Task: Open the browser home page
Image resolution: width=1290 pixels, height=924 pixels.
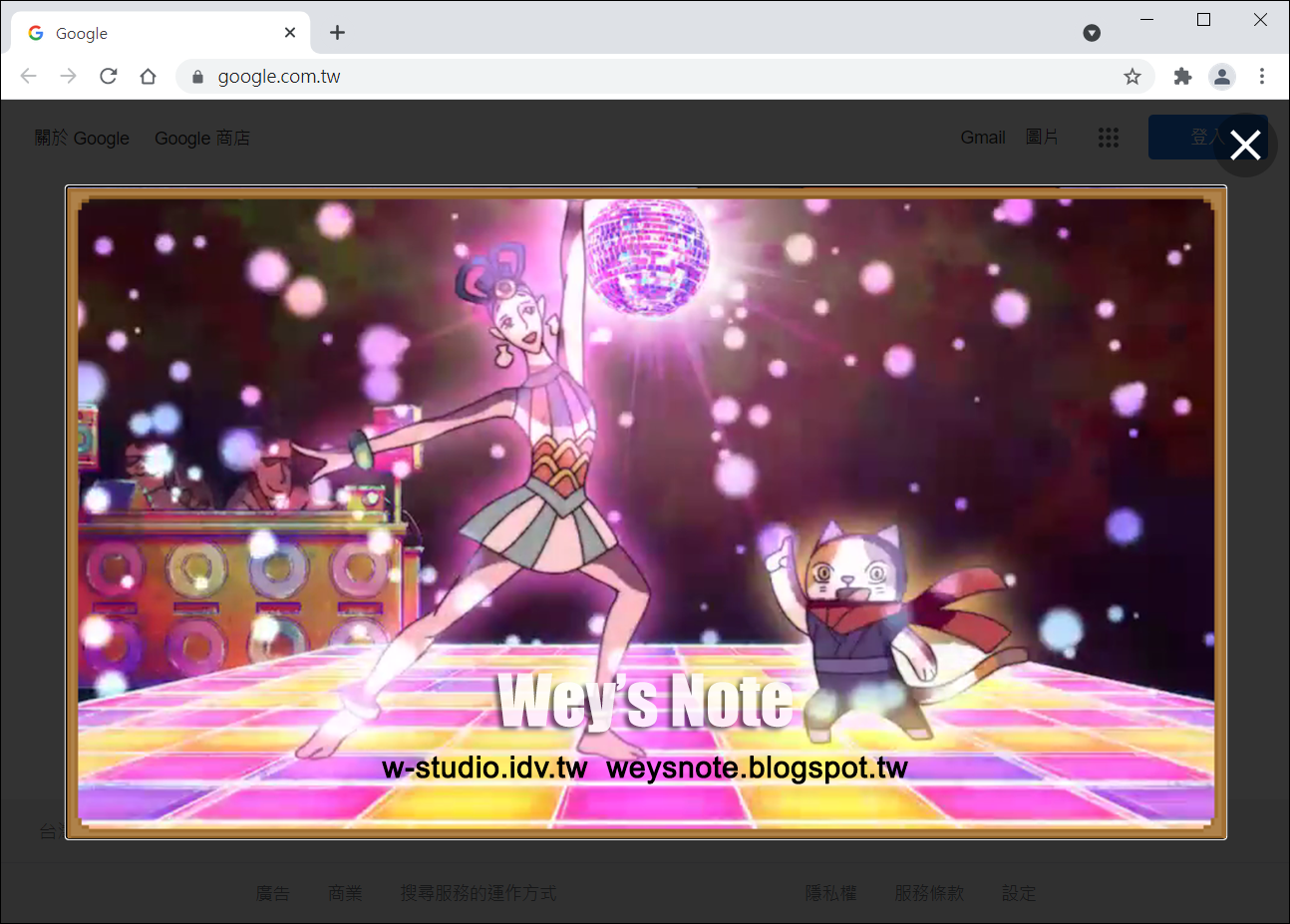Action: (x=148, y=76)
